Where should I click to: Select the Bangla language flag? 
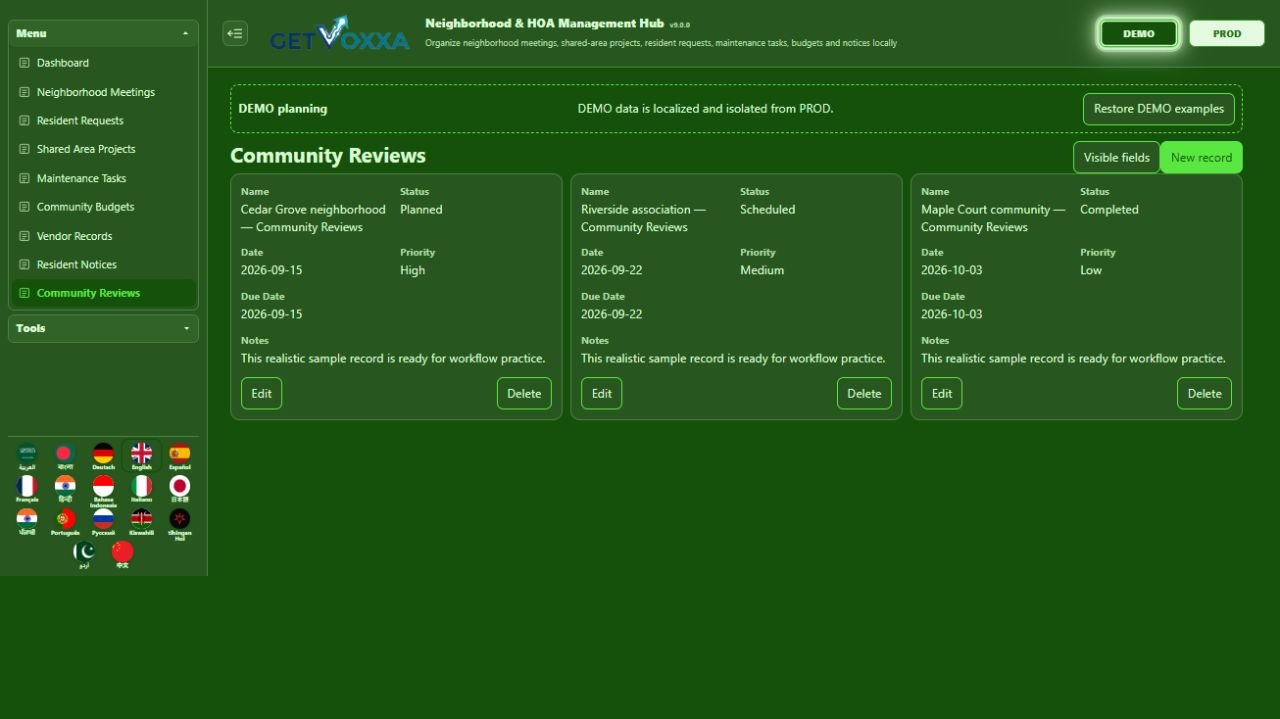tap(65, 456)
